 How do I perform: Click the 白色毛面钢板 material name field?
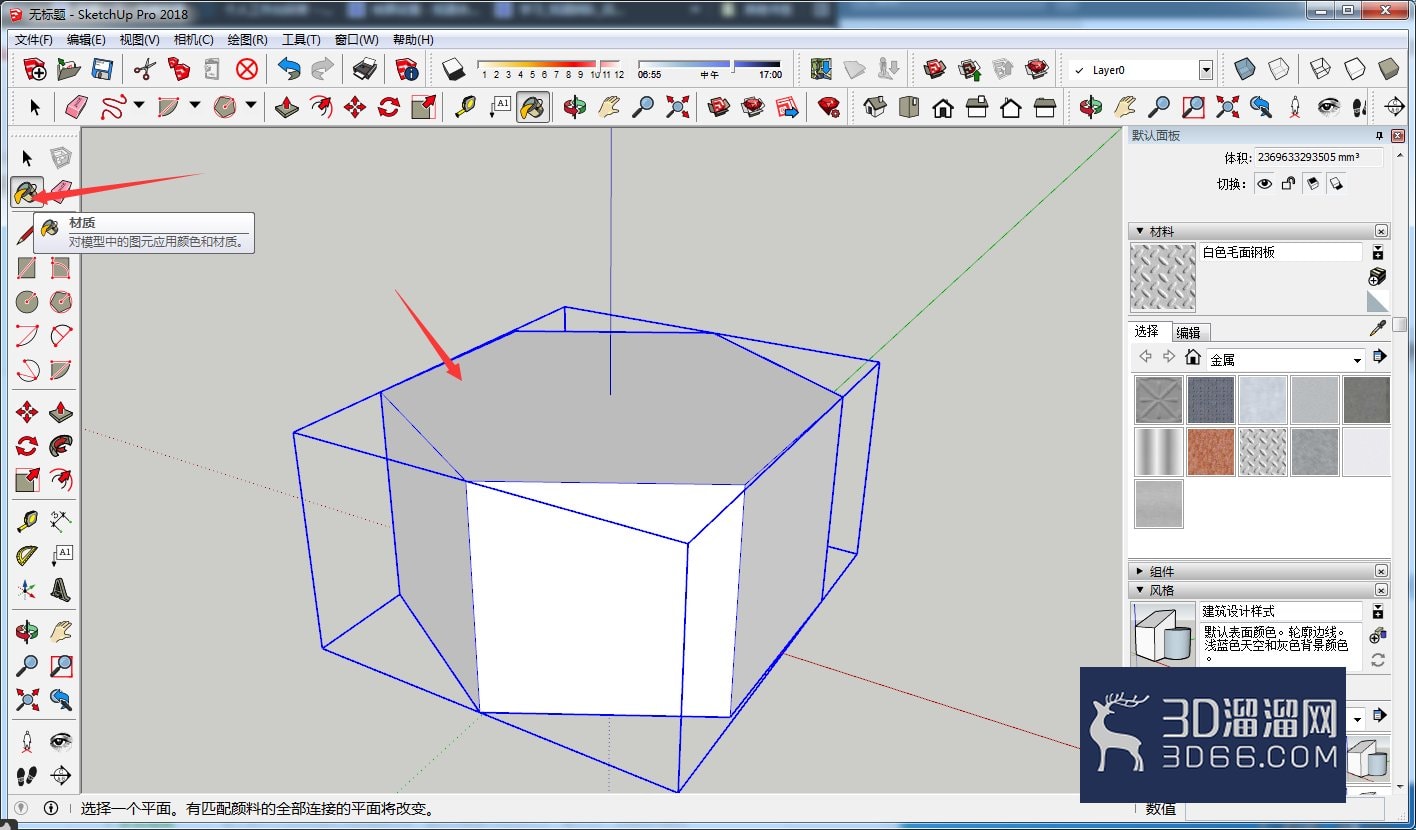pyautogui.click(x=1281, y=253)
